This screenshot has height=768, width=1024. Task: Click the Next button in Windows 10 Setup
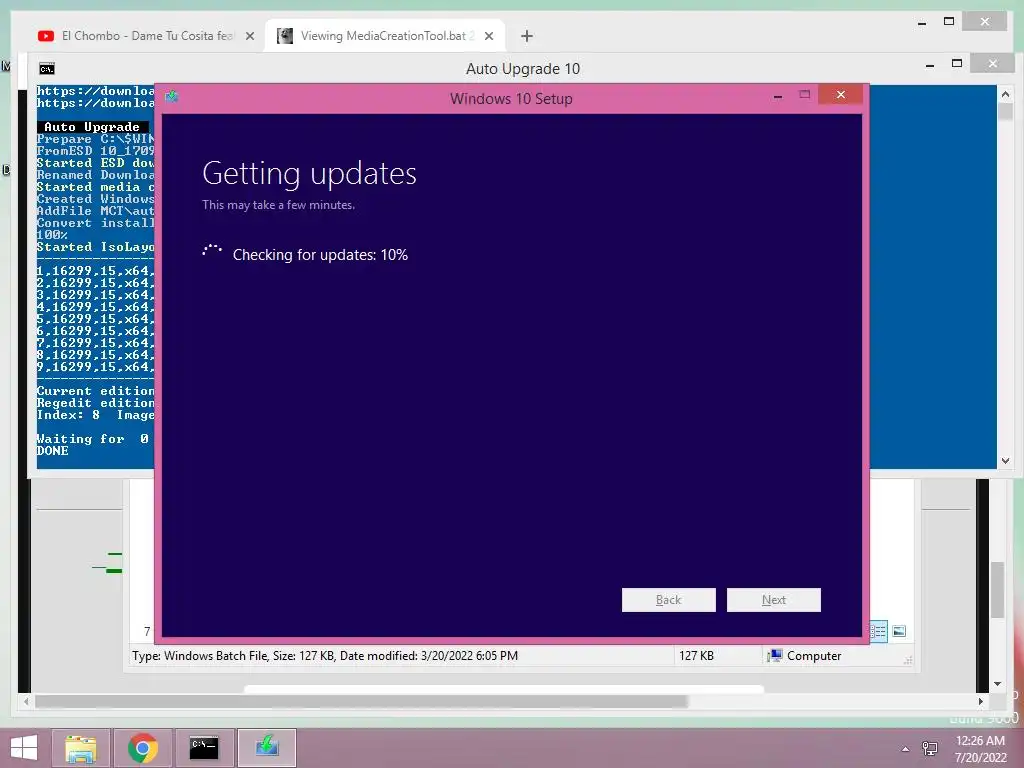coord(773,600)
